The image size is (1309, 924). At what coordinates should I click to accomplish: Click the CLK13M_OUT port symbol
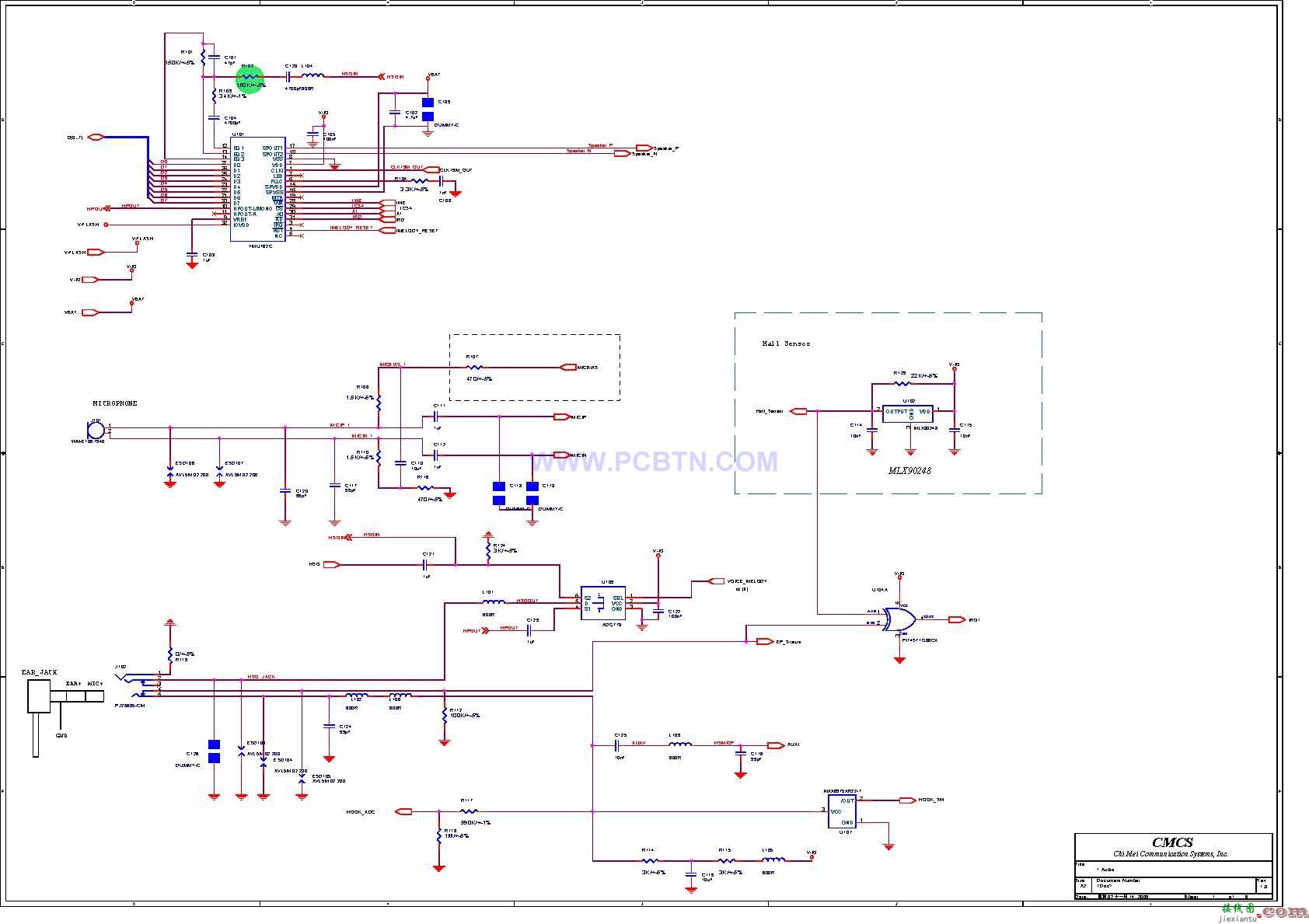432,170
